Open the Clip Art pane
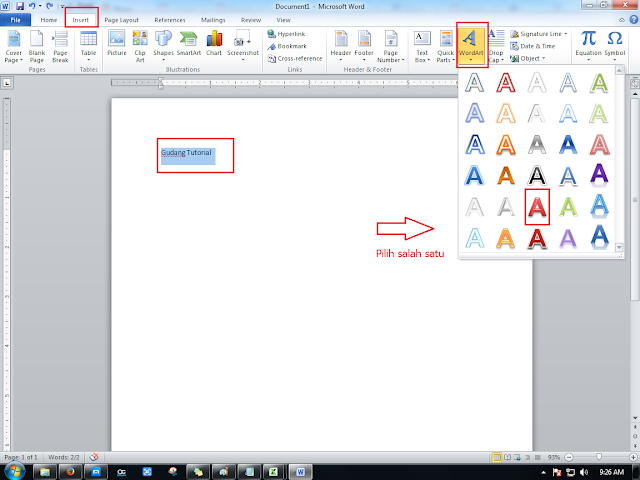 (140, 46)
